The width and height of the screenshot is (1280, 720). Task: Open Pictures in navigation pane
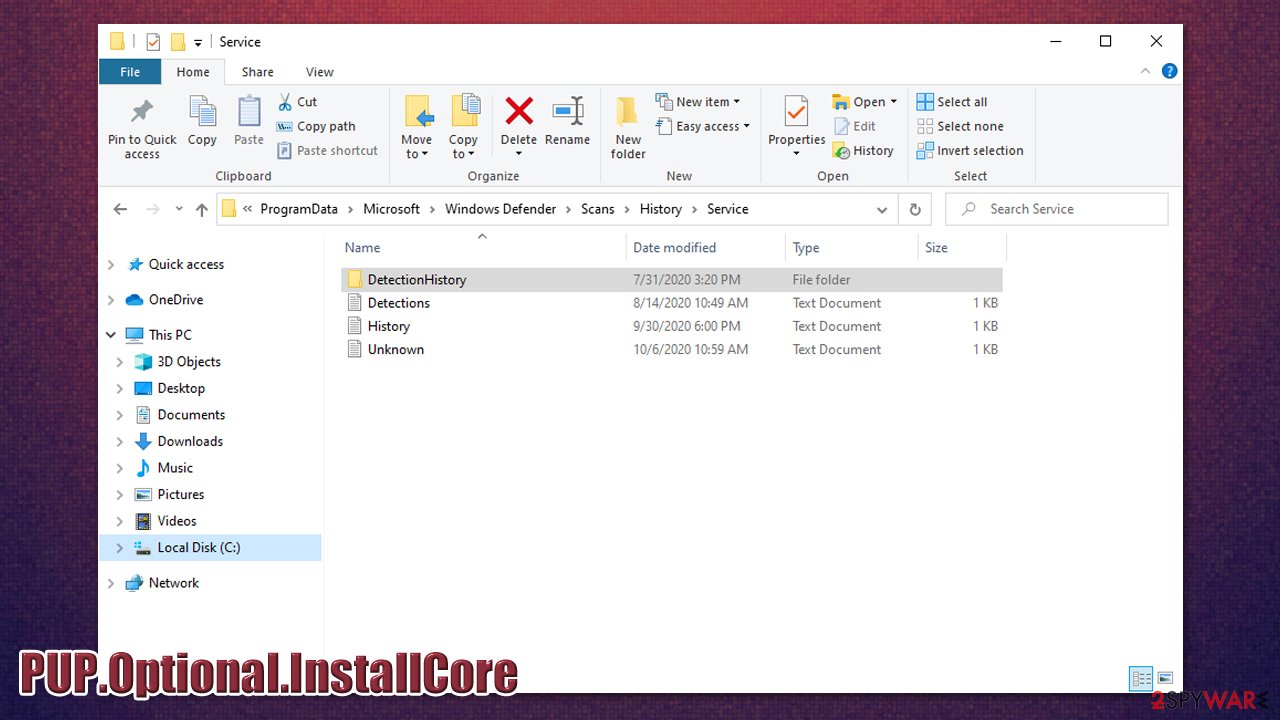180,495
